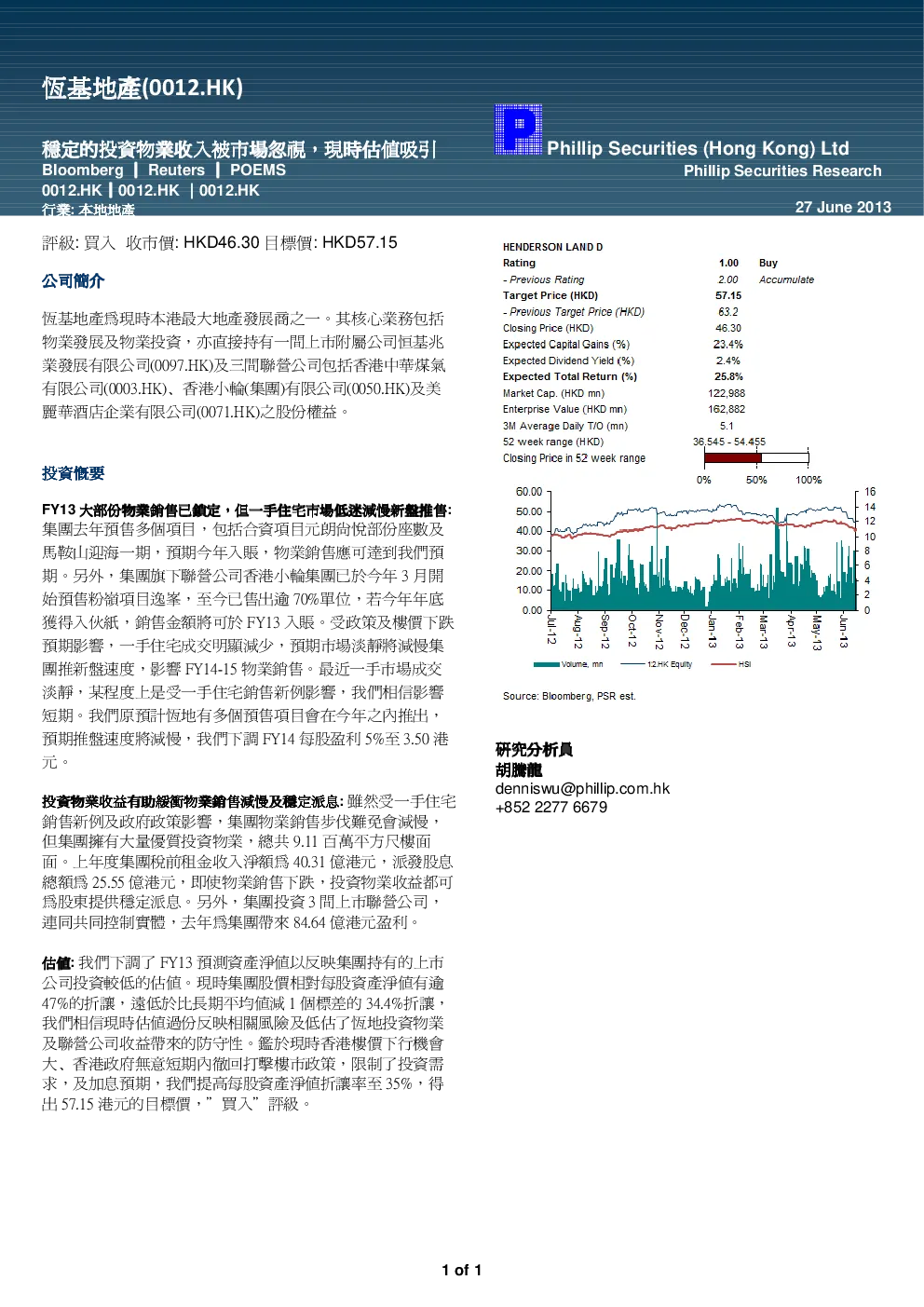Select the 公司簡介 section heading
Viewport: 924px width, 1307px height.
73,280
